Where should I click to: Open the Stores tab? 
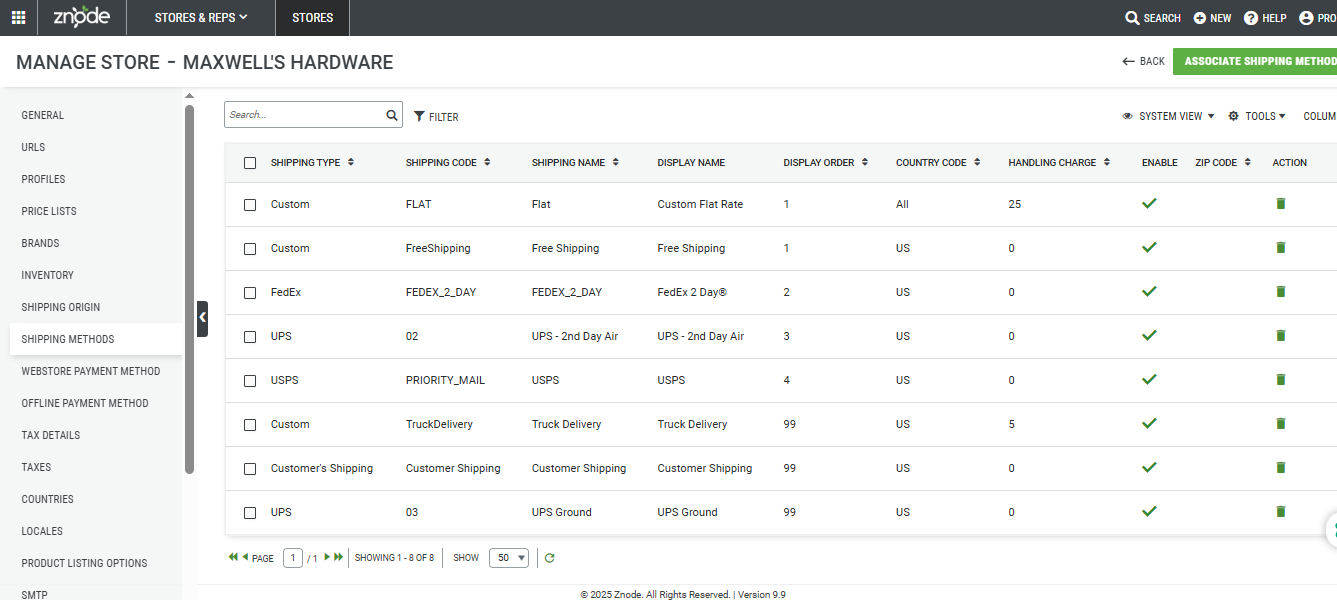tap(313, 18)
